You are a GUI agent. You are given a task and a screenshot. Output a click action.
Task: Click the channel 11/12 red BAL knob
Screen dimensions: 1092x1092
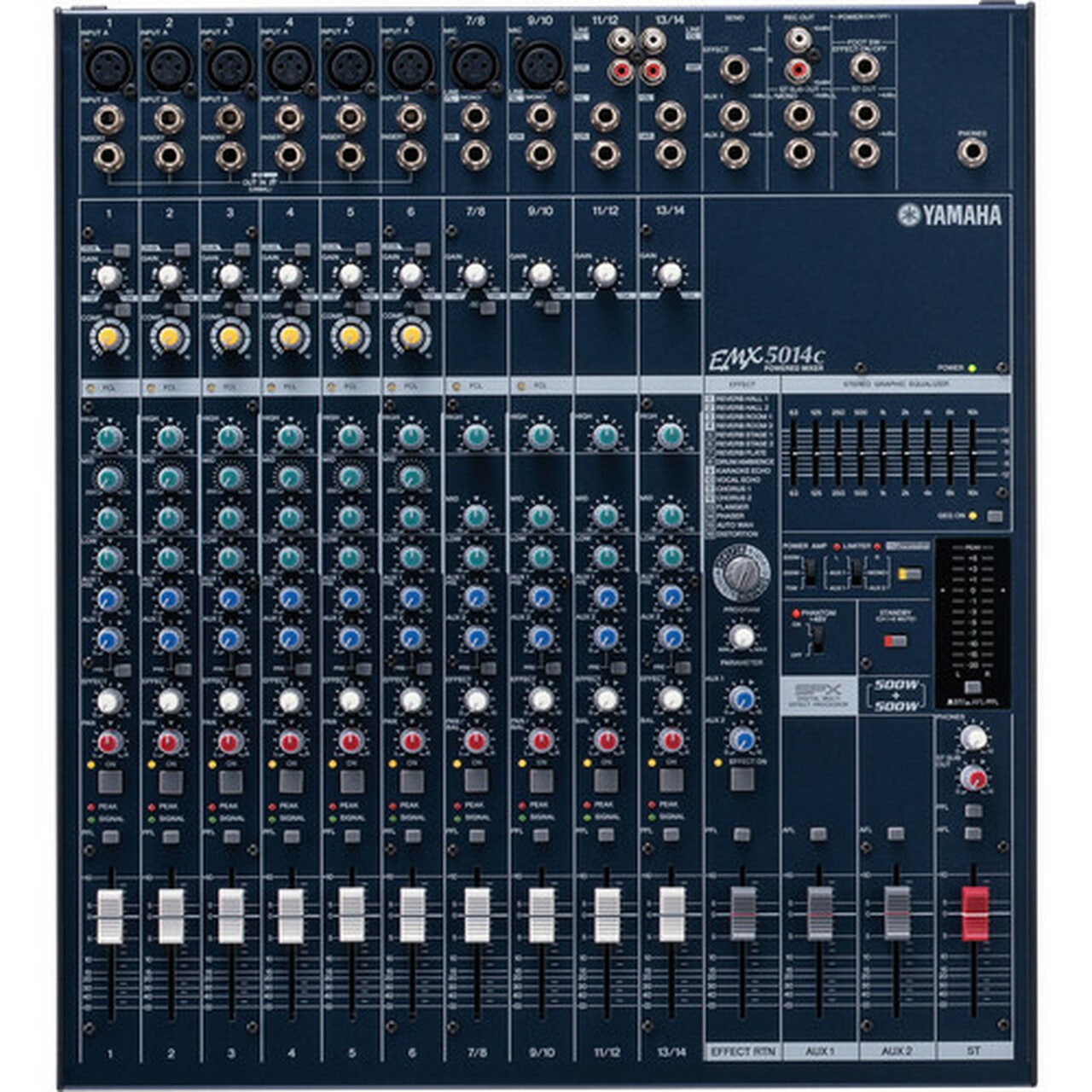(606, 741)
